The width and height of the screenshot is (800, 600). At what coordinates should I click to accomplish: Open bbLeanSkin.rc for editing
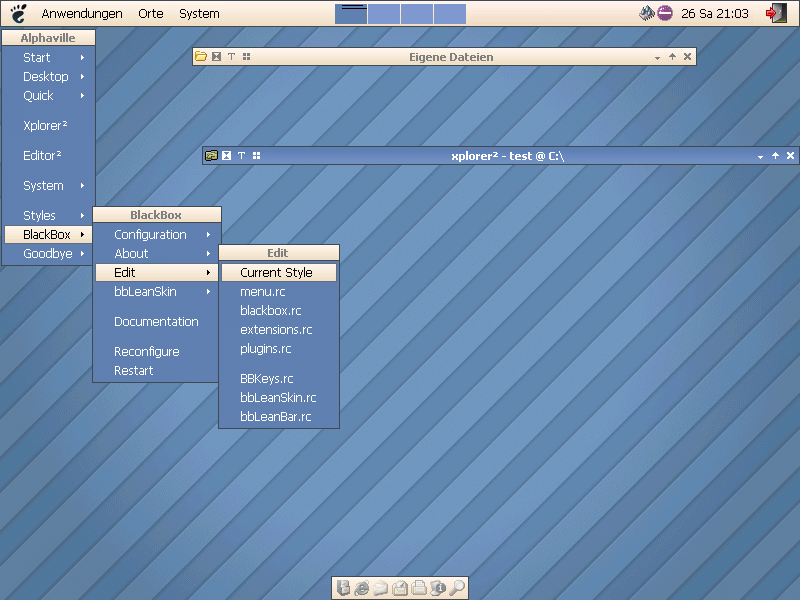pyautogui.click(x=279, y=397)
